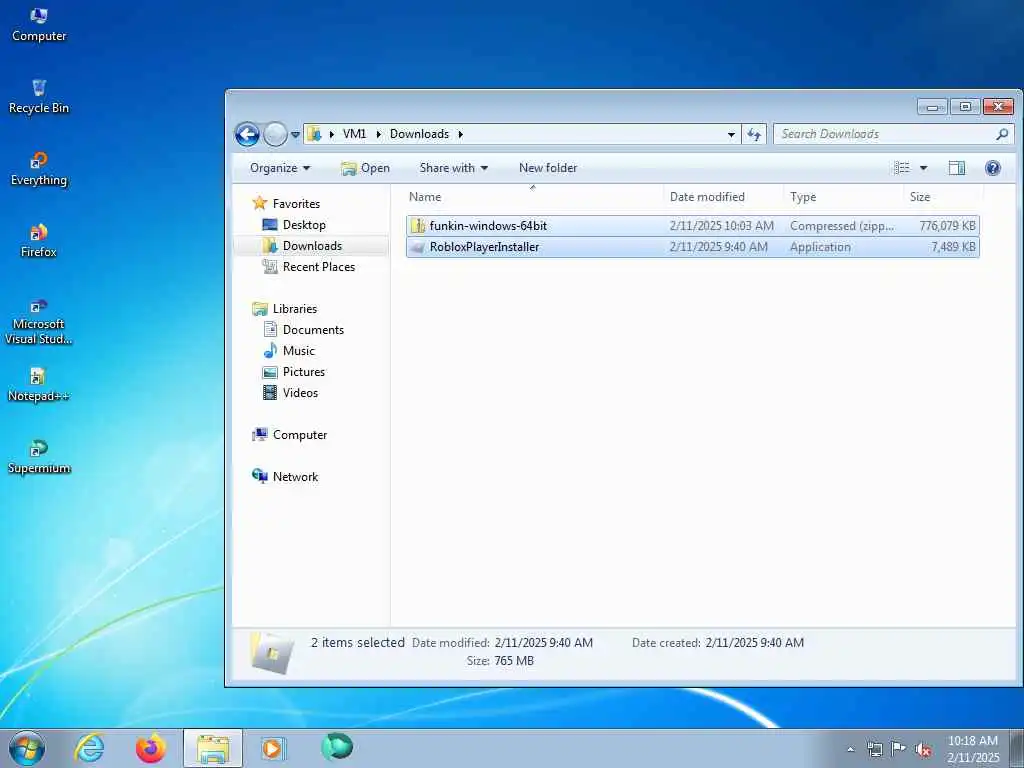Select the Microsoft Visual Studio desktop shortcut
The width and height of the screenshot is (1024, 768).
[x=39, y=321]
